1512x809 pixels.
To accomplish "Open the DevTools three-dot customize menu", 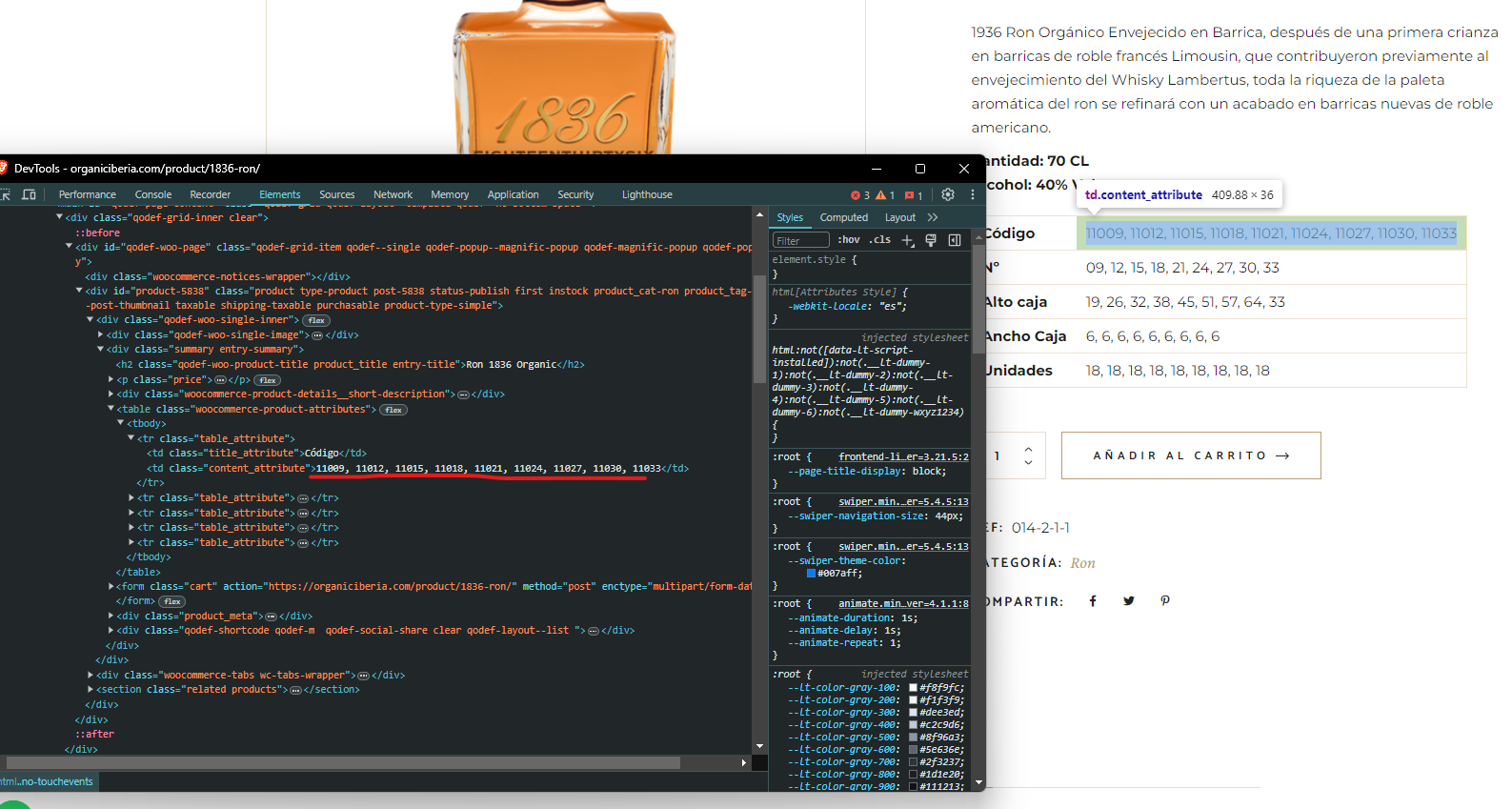I will [973, 194].
